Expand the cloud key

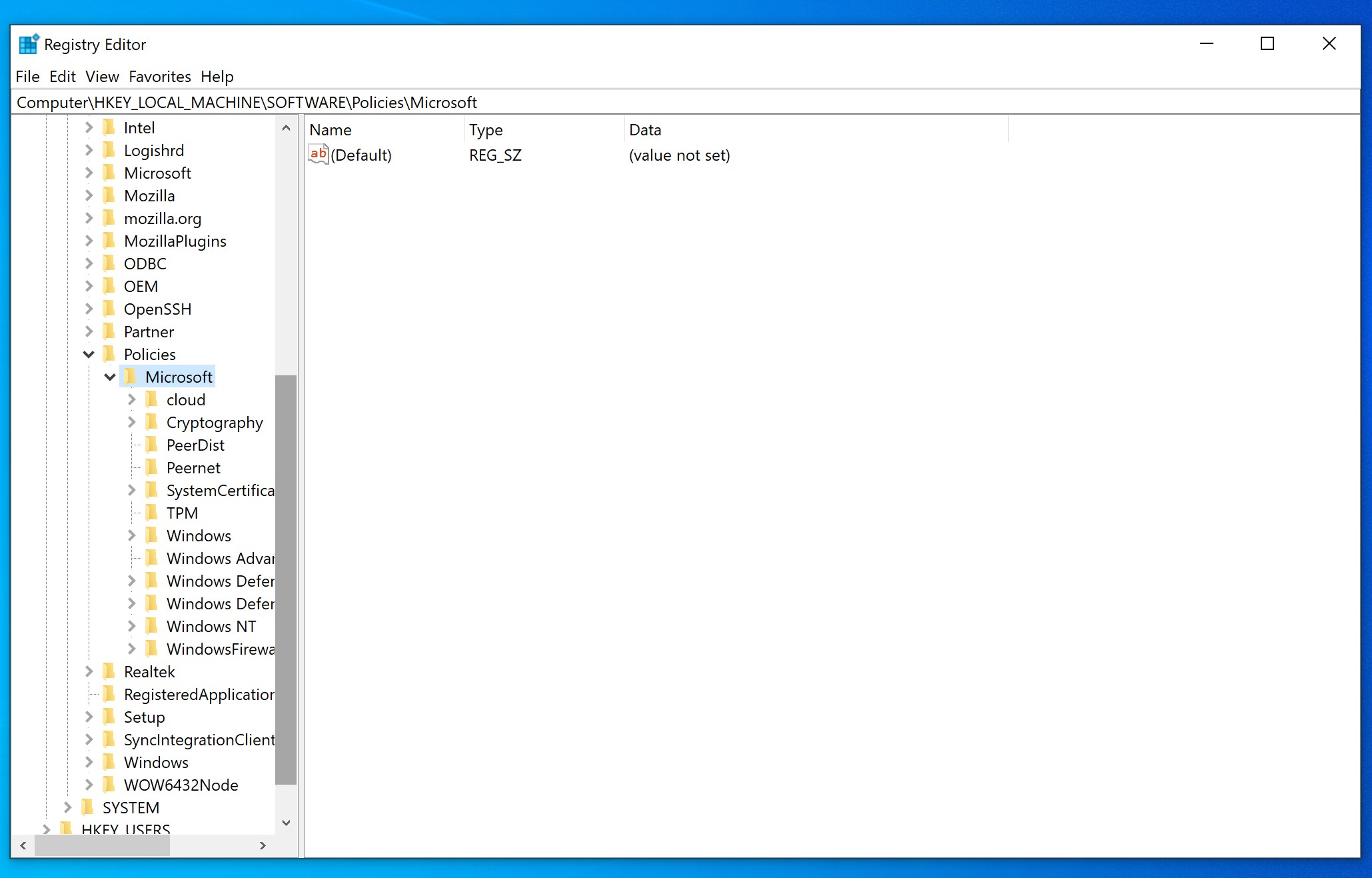coord(131,399)
